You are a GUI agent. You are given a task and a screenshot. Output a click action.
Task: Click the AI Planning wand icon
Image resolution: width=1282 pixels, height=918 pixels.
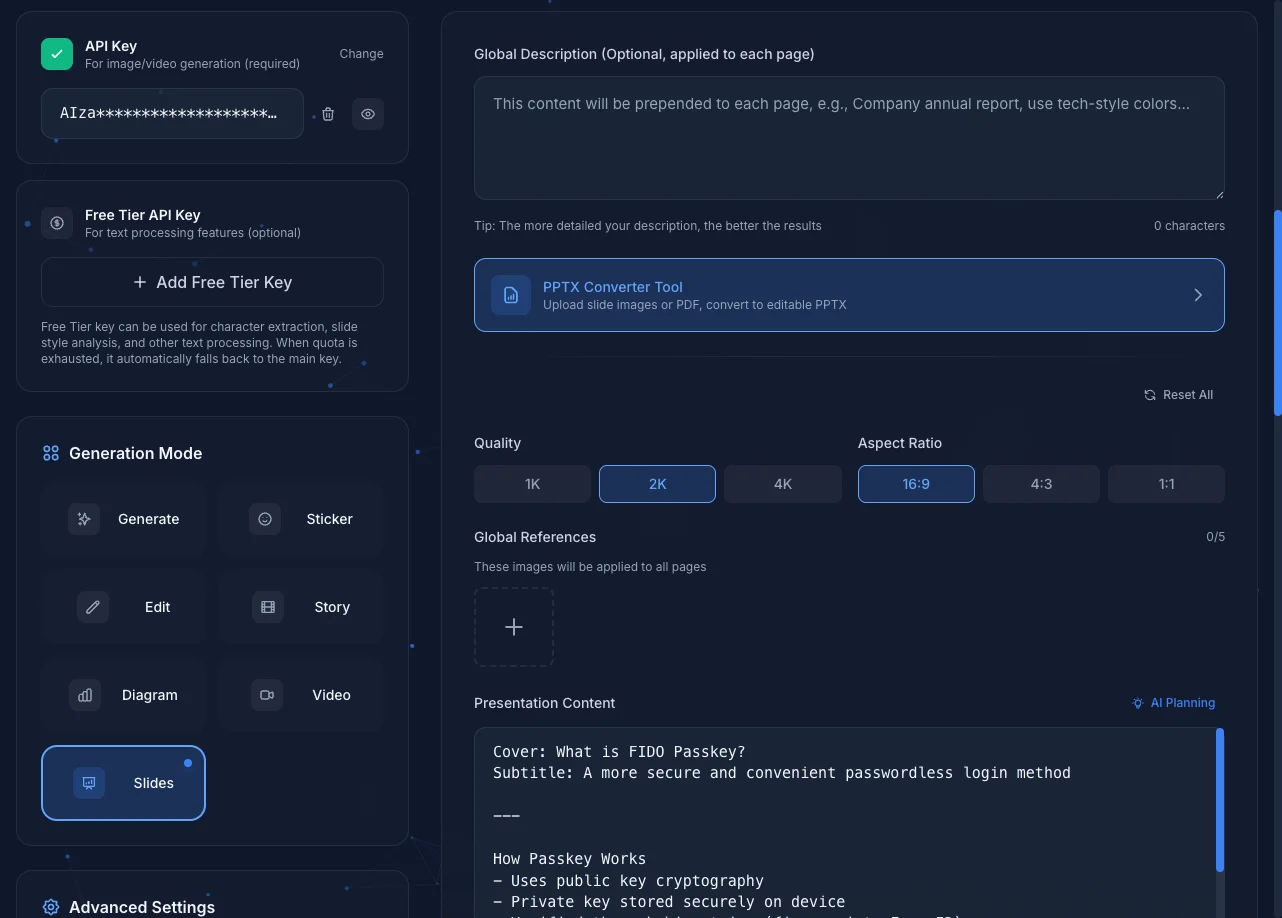(x=1137, y=702)
